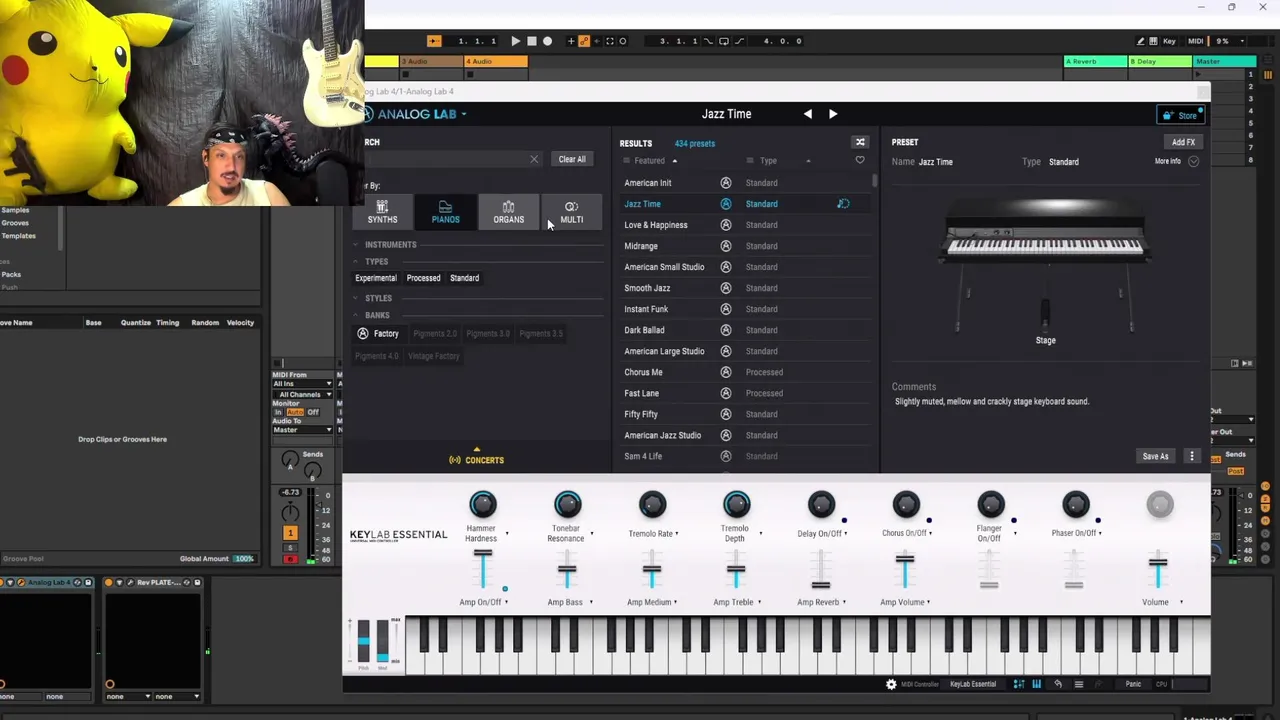Set monitor to Off
The image size is (1280, 720).
pyautogui.click(x=313, y=412)
